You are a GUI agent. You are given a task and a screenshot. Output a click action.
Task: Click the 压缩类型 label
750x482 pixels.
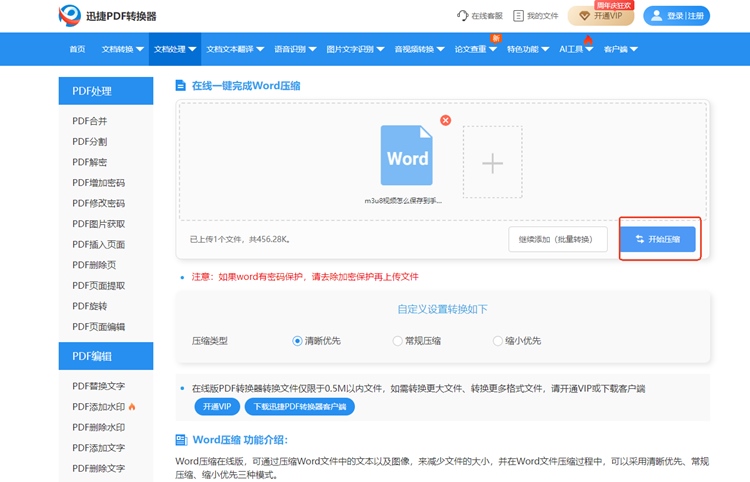coord(210,341)
